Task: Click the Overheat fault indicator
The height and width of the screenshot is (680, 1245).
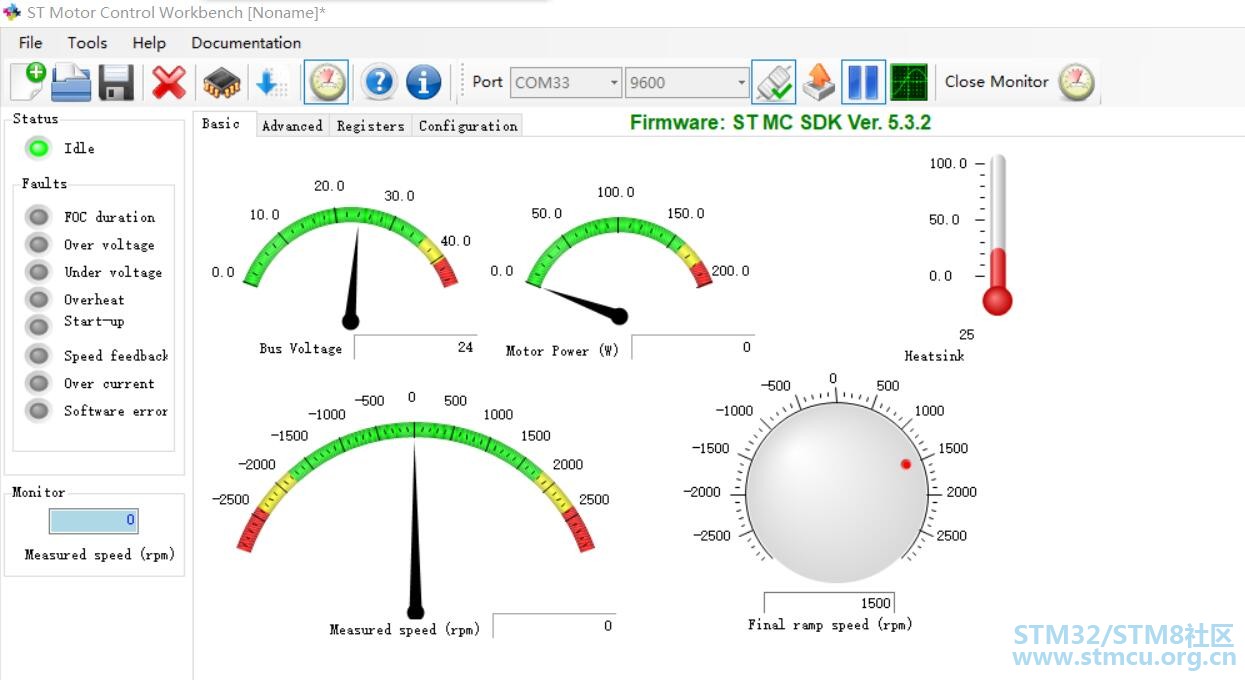Action: (x=38, y=299)
